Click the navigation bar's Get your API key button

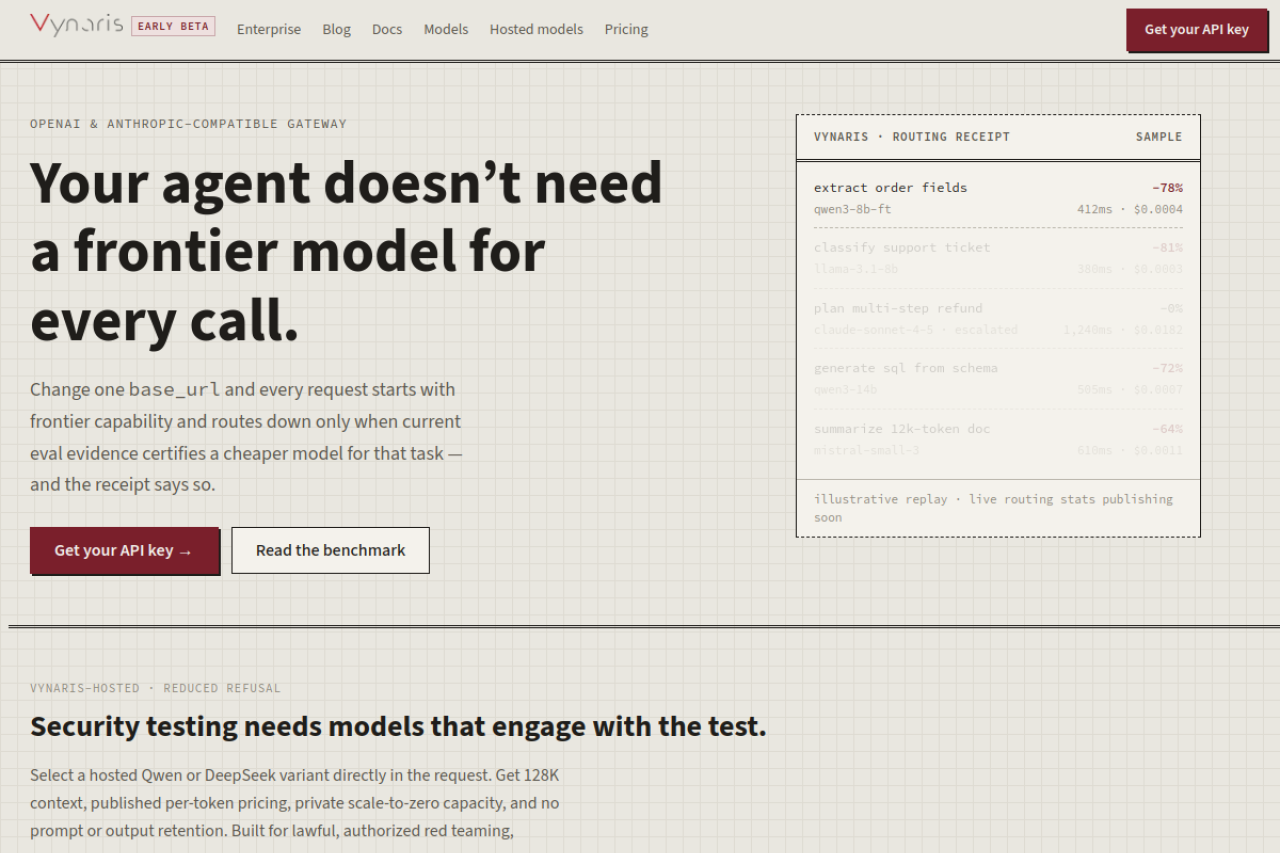pos(1197,30)
